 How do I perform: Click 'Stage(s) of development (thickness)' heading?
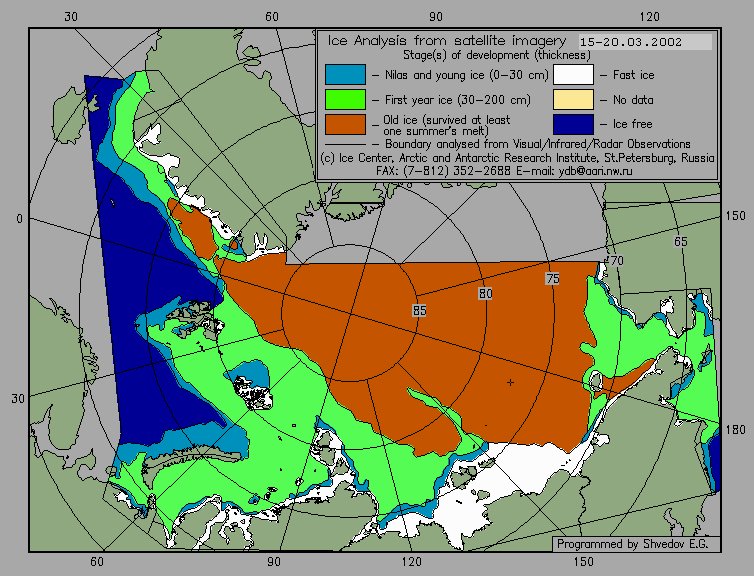[497, 55]
